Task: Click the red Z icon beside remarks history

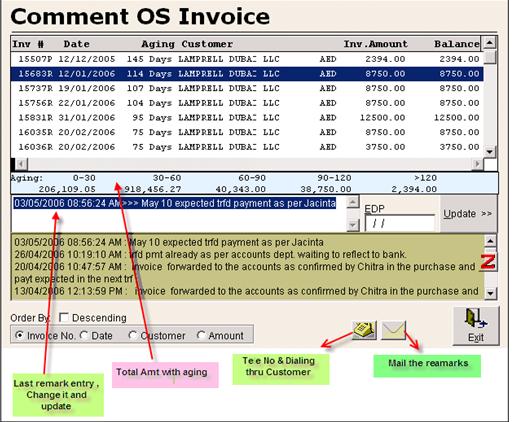Action: 488,262
